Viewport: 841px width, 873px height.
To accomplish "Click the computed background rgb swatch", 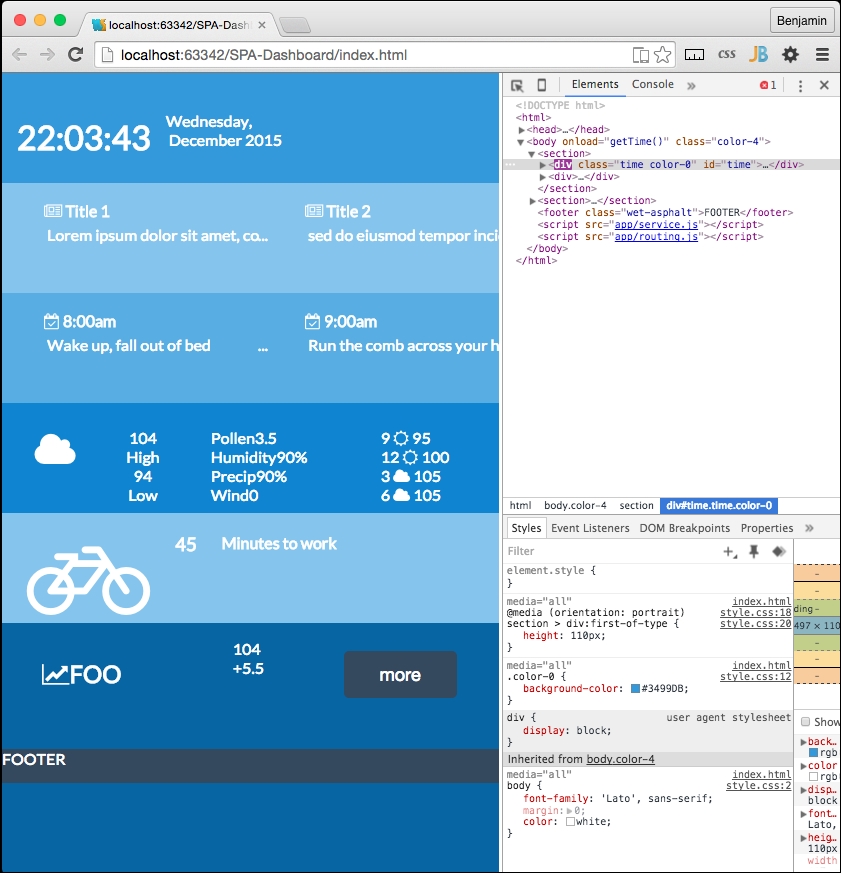I will point(813,753).
